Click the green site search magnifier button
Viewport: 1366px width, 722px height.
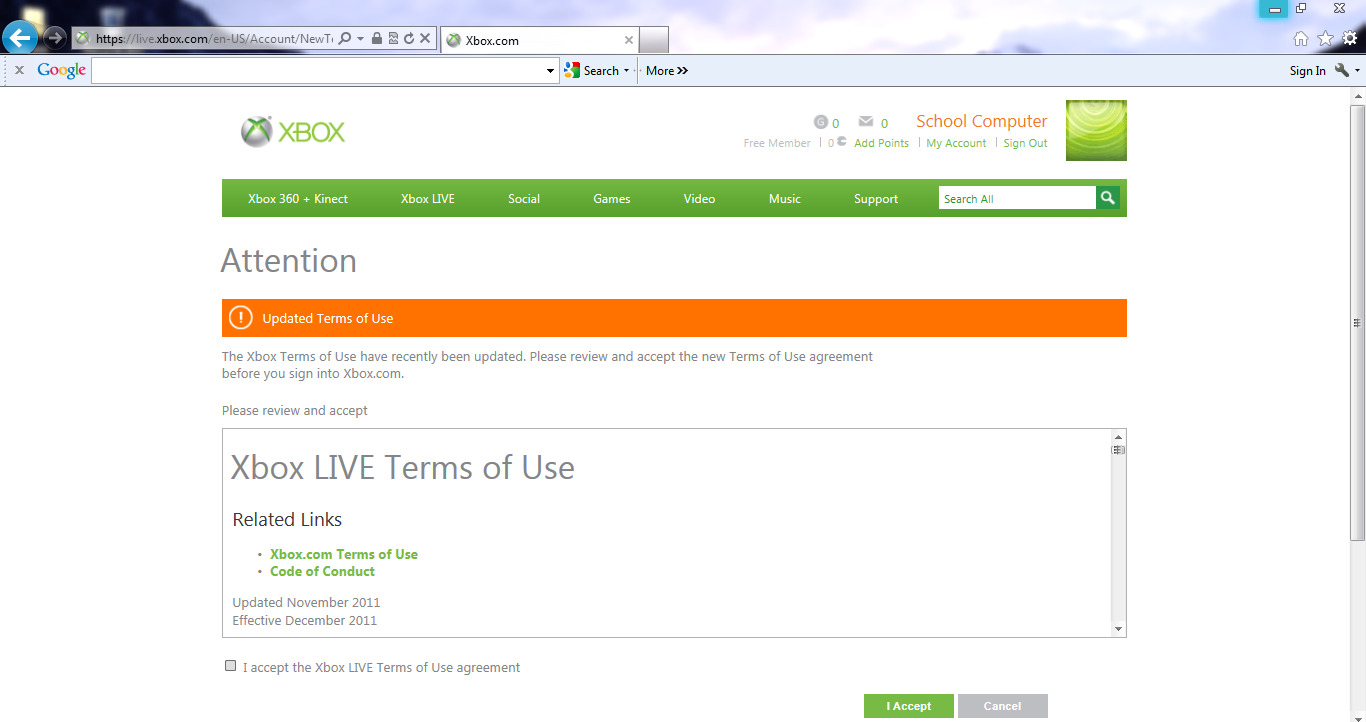click(x=1108, y=198)
